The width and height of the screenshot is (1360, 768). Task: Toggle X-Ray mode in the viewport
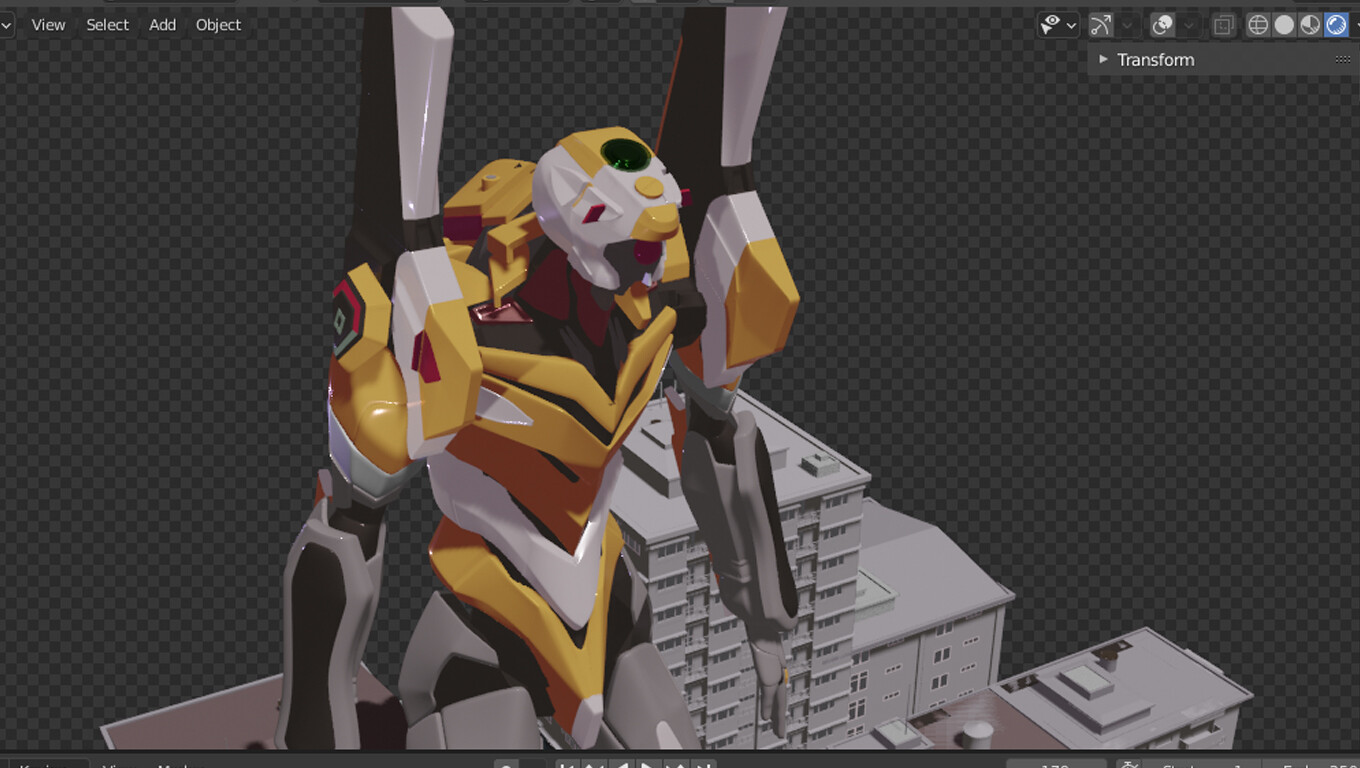1223,25
